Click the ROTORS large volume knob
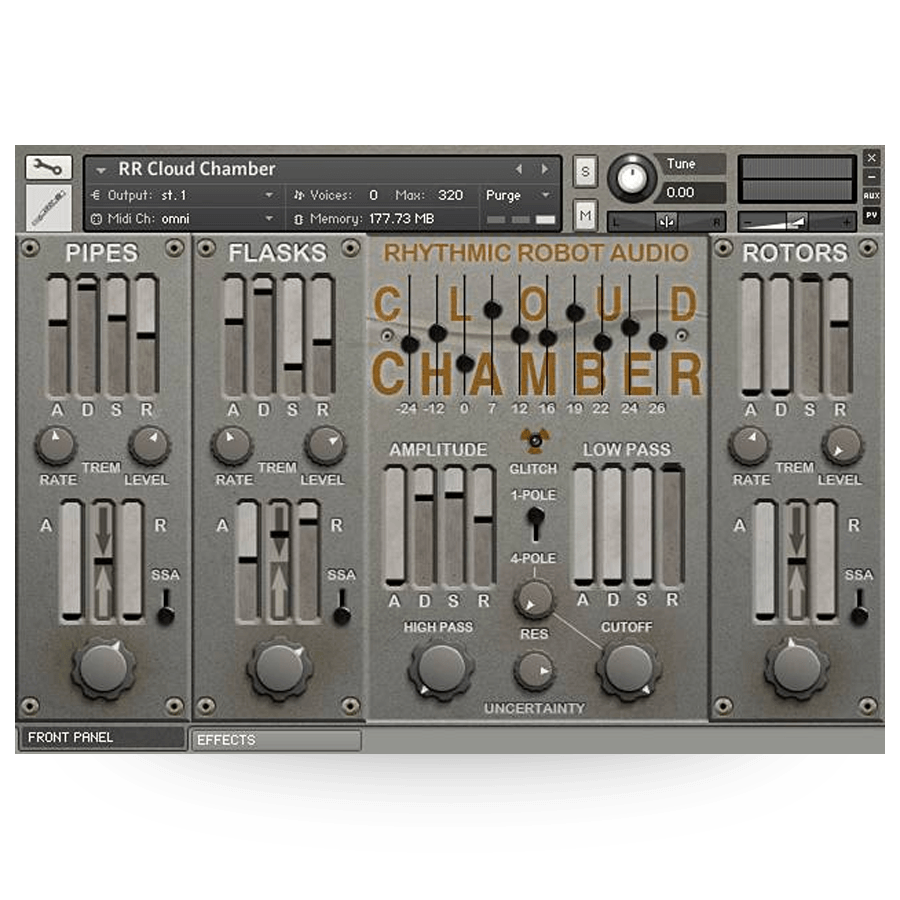Screen dimensions: 900x900 point(797,668)
